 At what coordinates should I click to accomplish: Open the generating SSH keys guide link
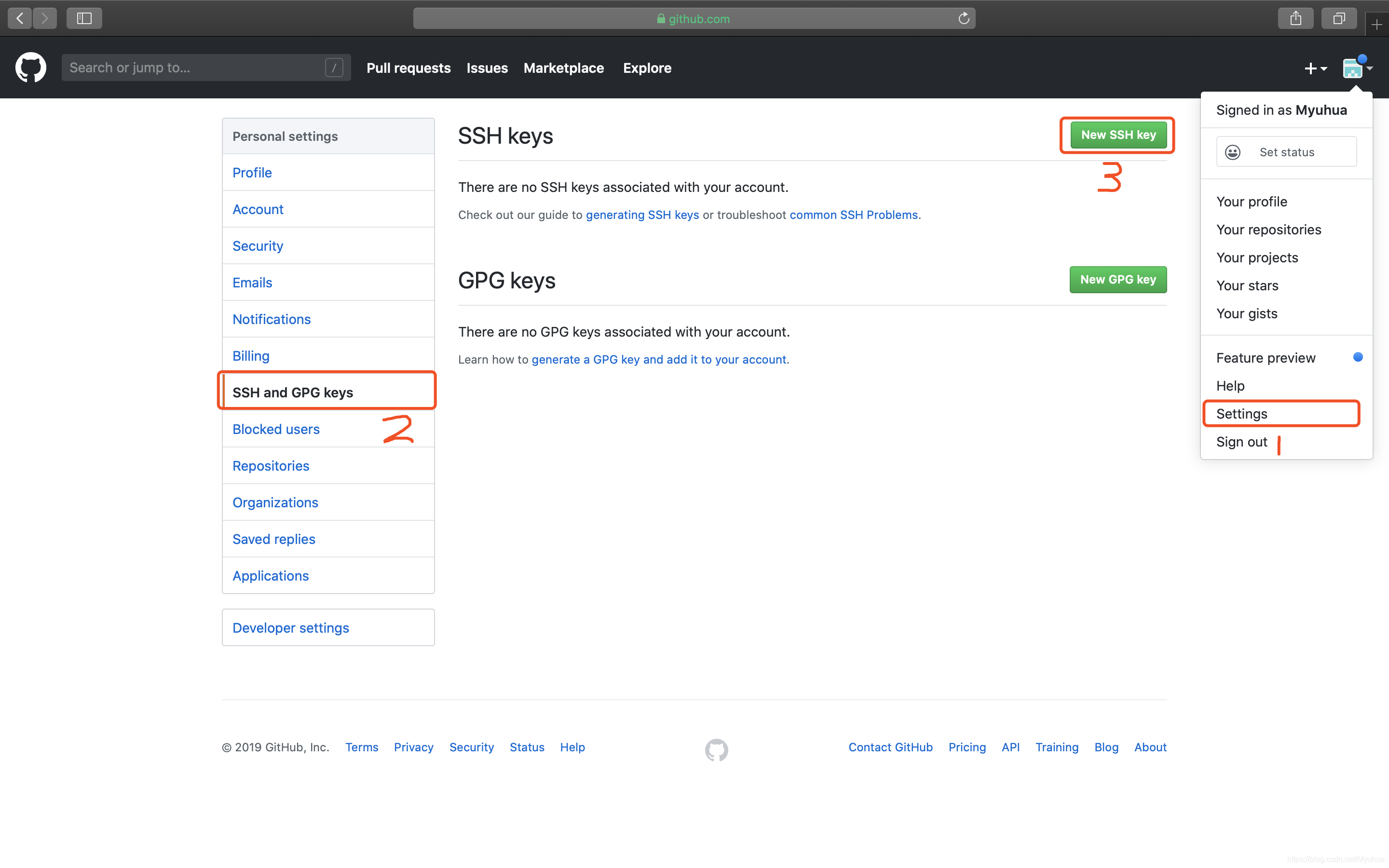642,215
